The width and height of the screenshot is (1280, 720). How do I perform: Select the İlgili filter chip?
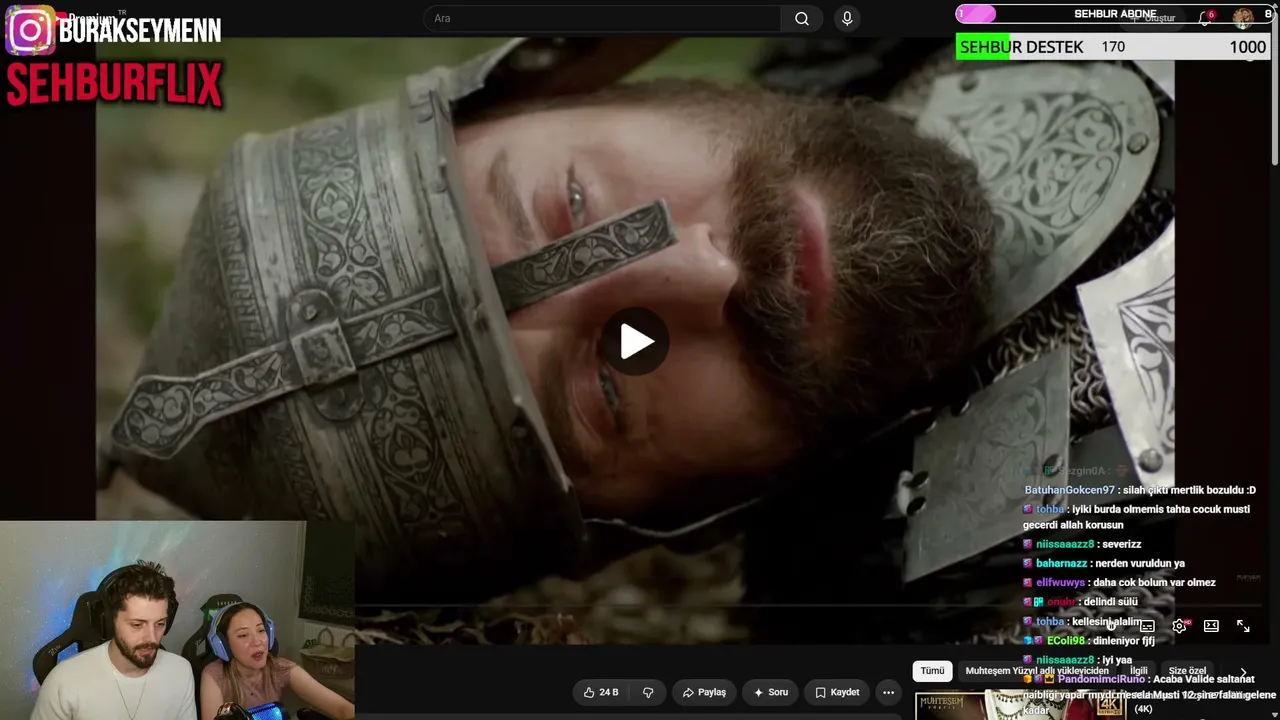(x=1139, y=671)
